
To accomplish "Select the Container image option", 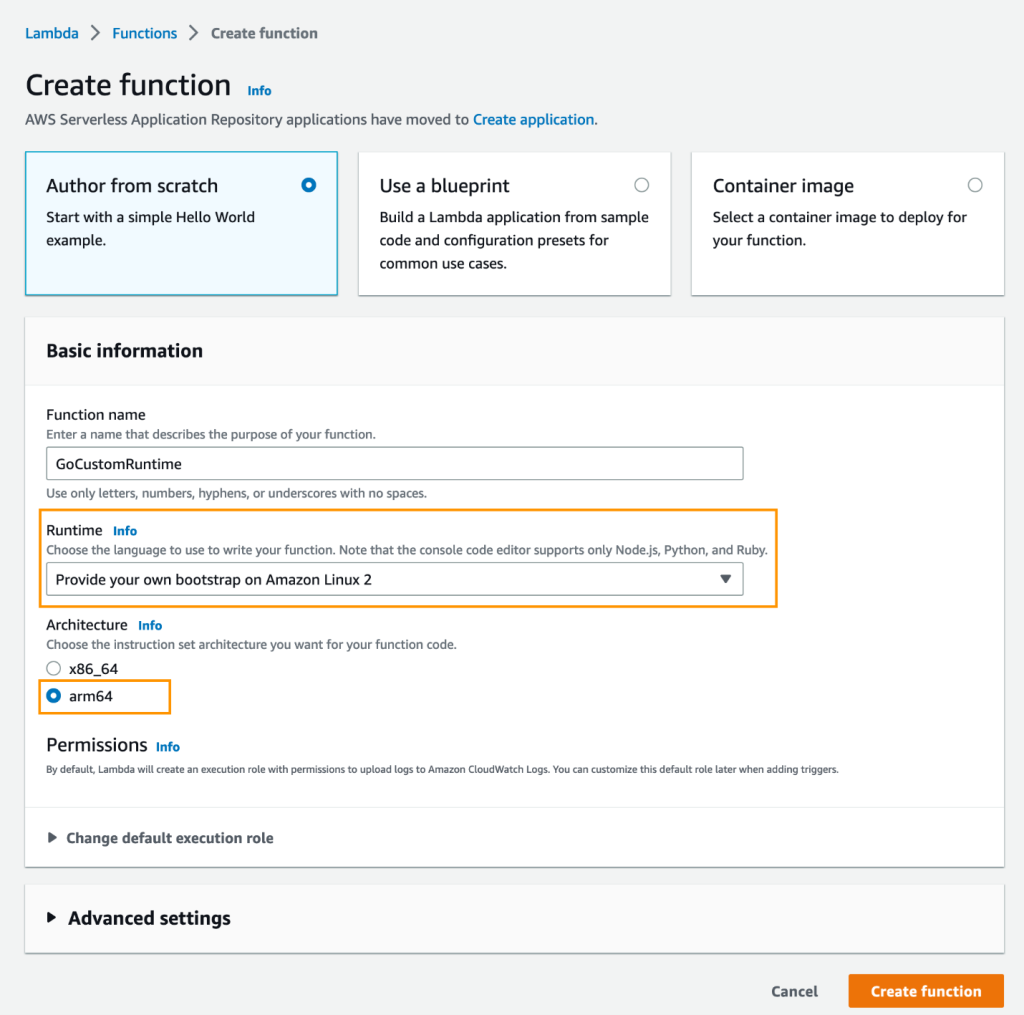I will click(975, 185).
